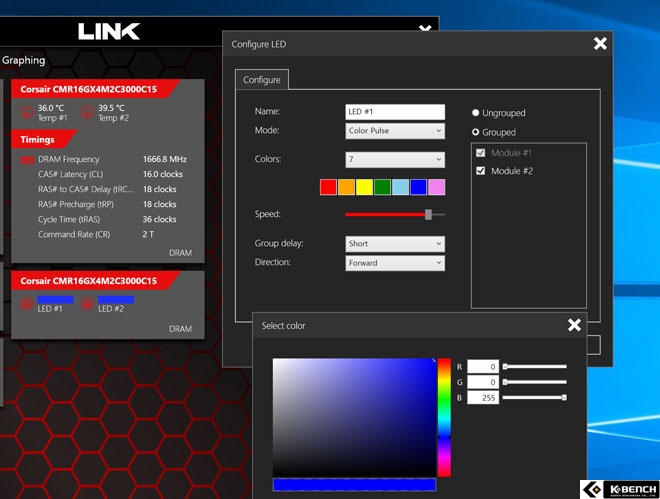Pick the red color swatch
The width and height of the screenshot is (660, 499).
pyautogui.click(x=328, y=187)
